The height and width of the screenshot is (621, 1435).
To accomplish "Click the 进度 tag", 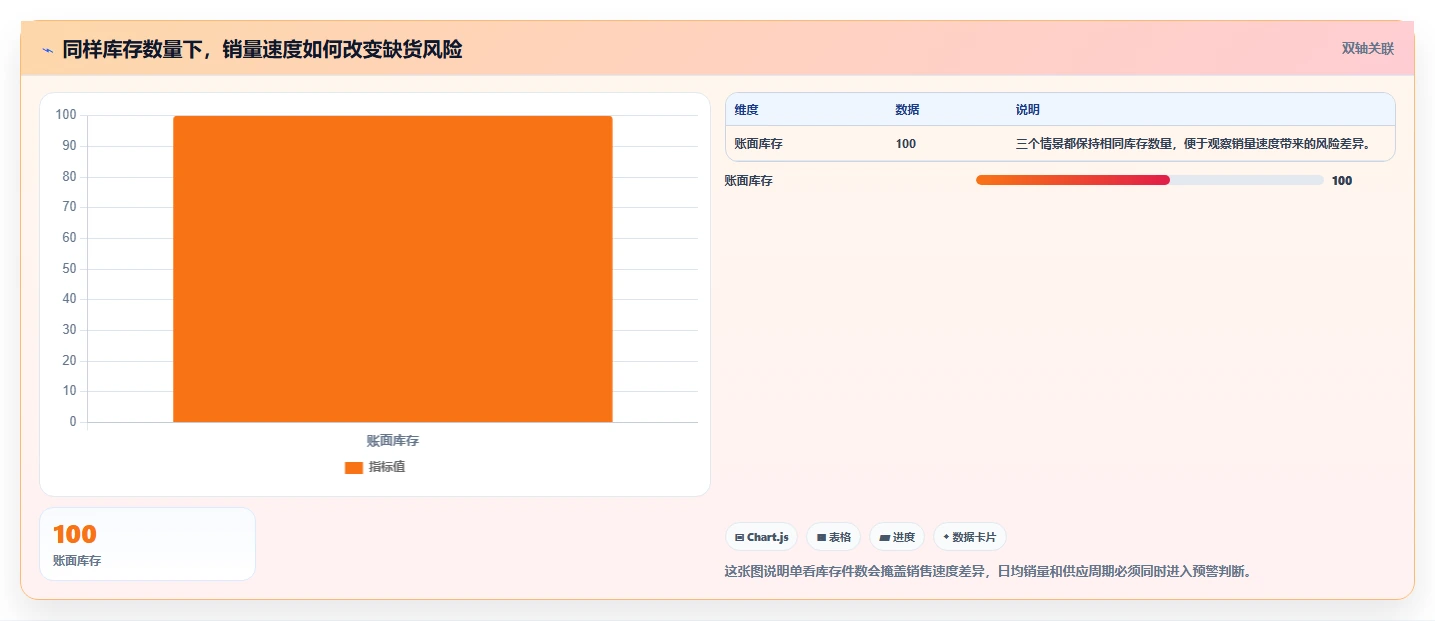I will click(897, 537).
